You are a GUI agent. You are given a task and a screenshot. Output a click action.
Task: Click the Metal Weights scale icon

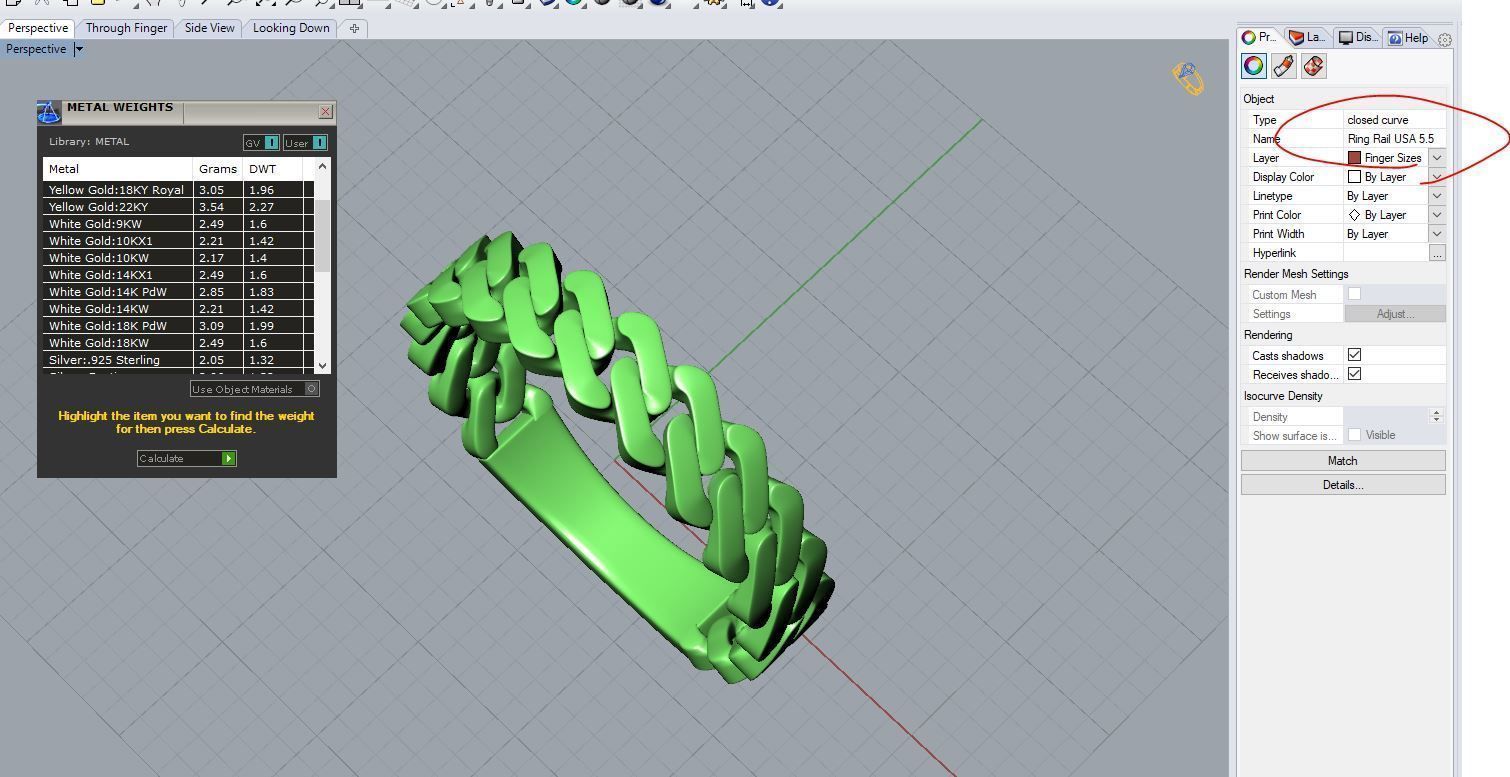pyautogui.click(x=49, y=112)
